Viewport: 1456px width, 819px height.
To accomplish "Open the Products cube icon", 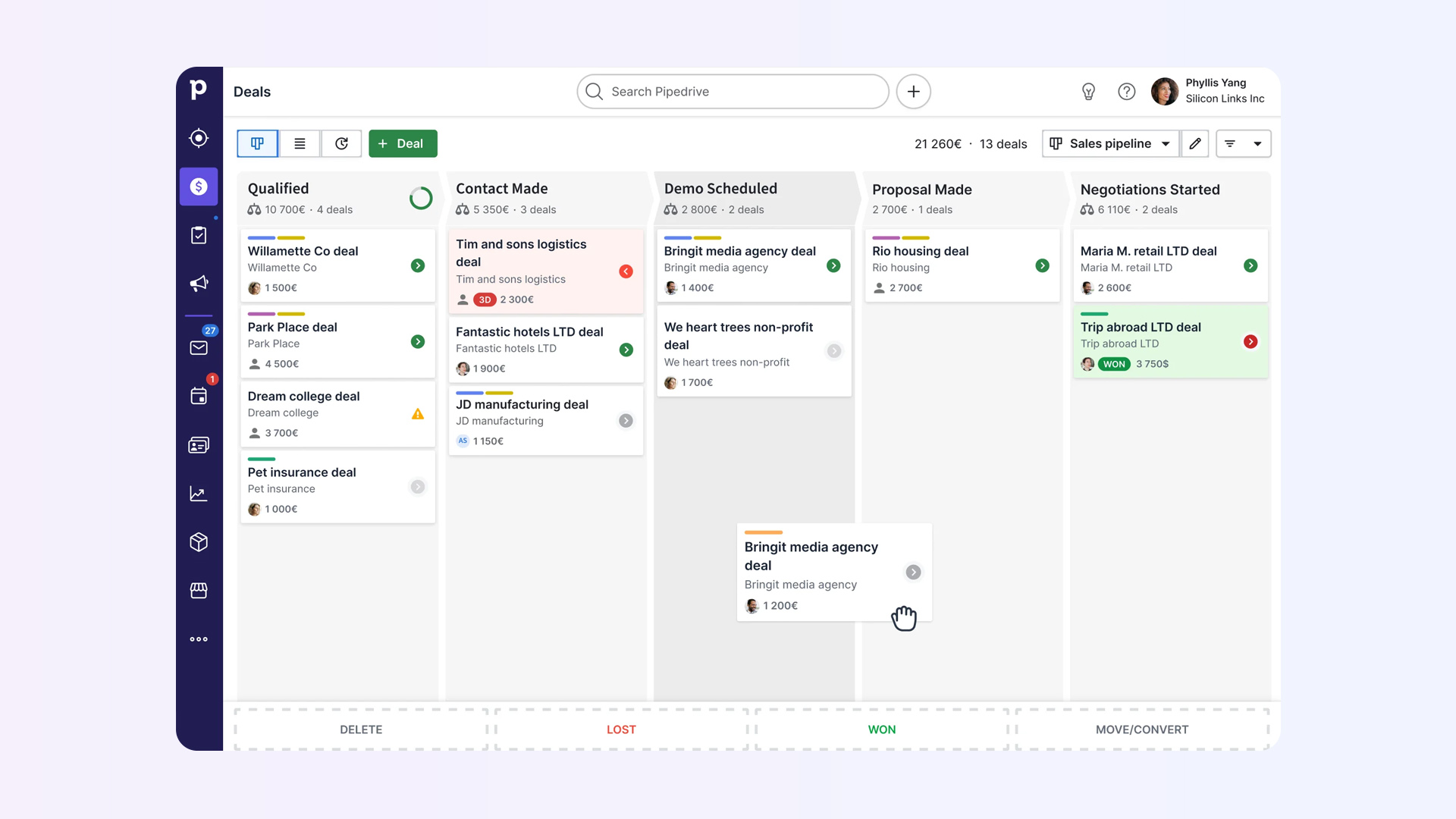I will (x=199, y=542).
